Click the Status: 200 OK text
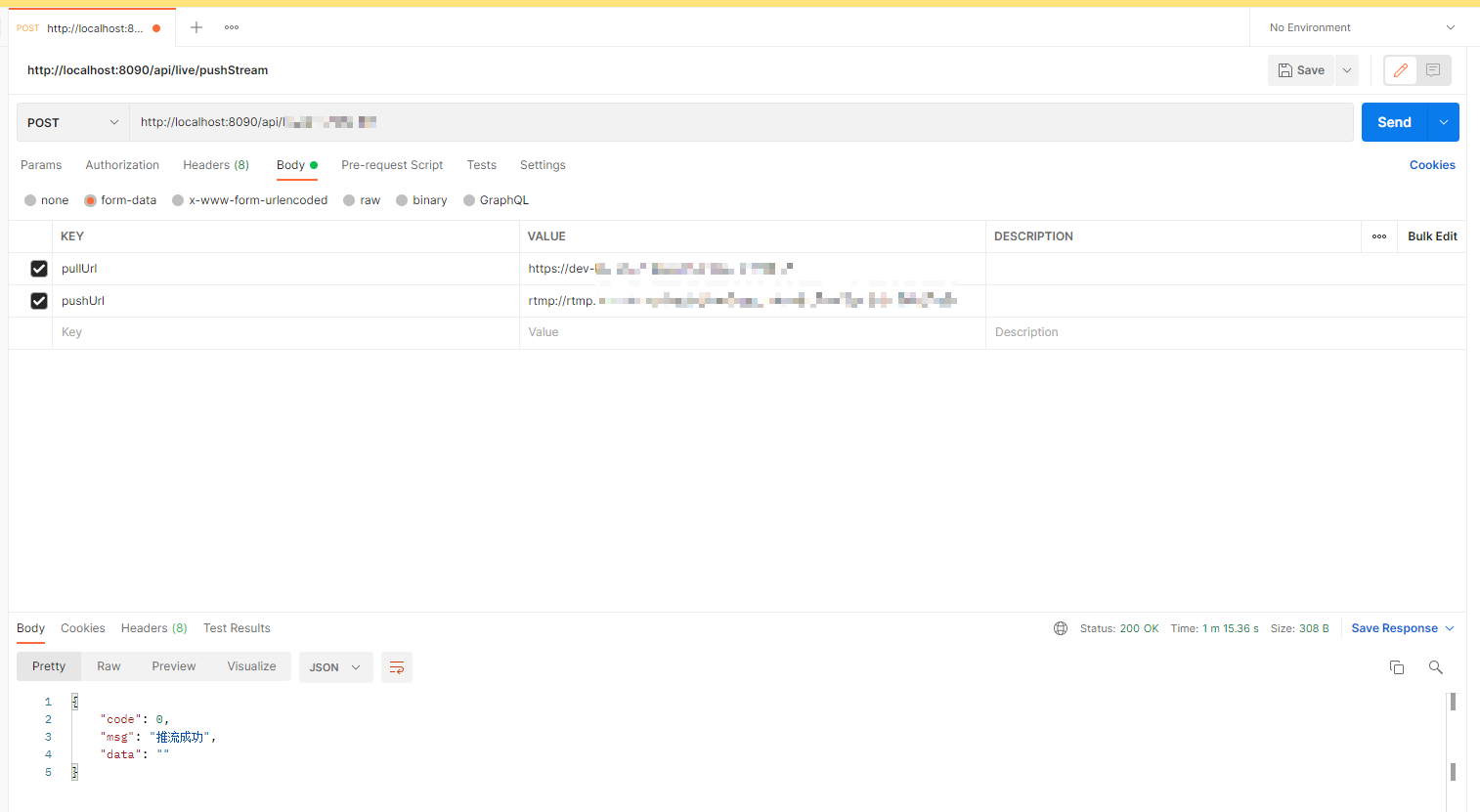Image resolution: width=1480 pixels, height=812 pixels. (x=1119, y=628)
